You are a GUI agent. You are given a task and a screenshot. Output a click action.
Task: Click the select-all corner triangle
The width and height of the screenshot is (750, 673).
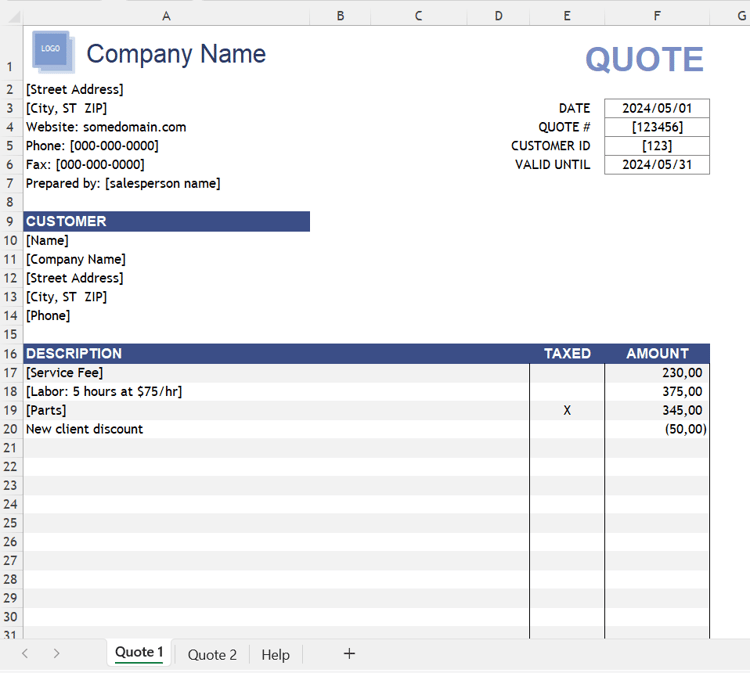pyautogui.click(x=14, y=17)
